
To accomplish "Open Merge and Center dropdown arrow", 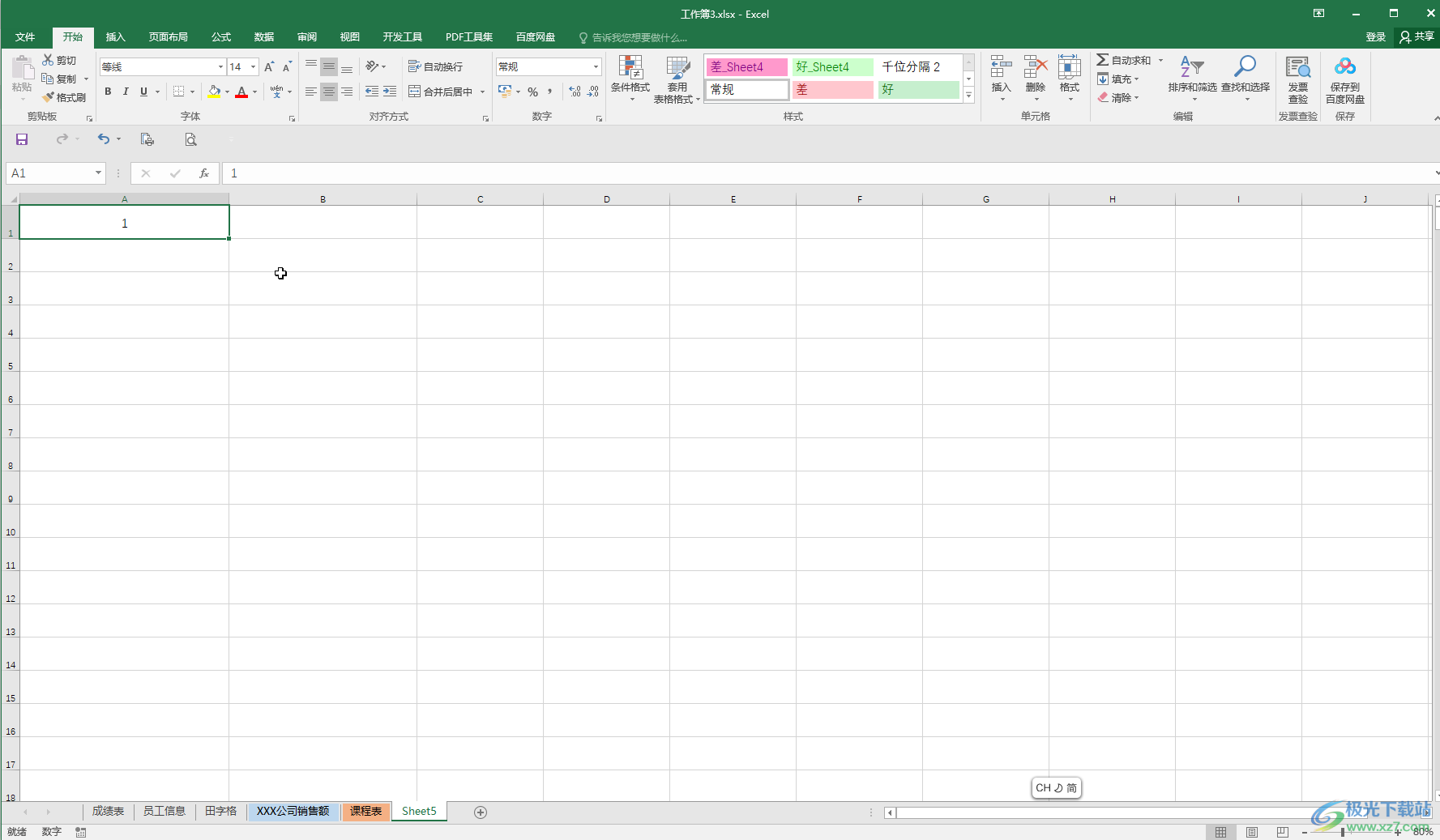I will pos(482,92).
